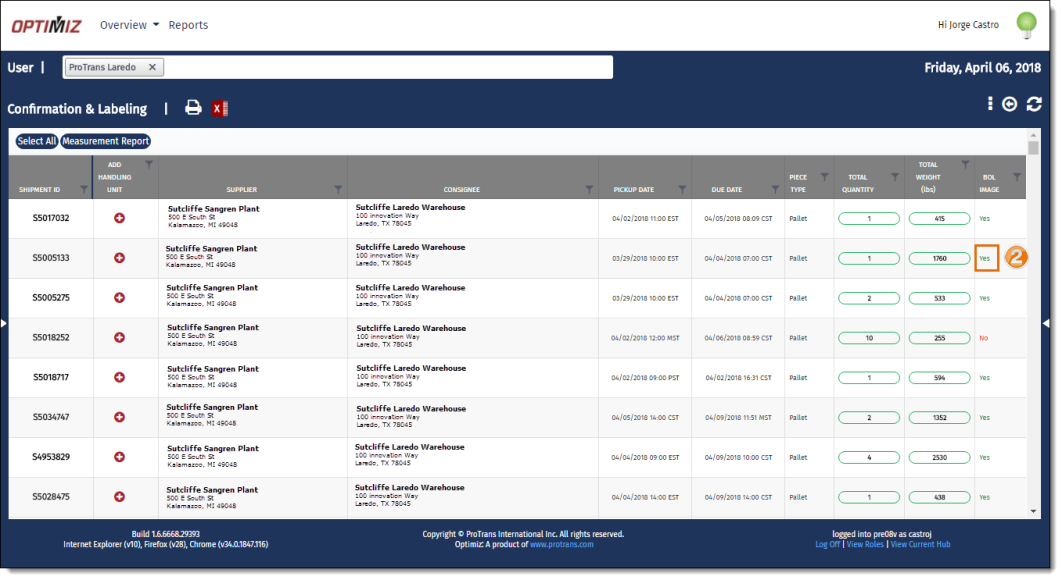
Task: Click the Log Off link
Action: click(x=827, y=545)
